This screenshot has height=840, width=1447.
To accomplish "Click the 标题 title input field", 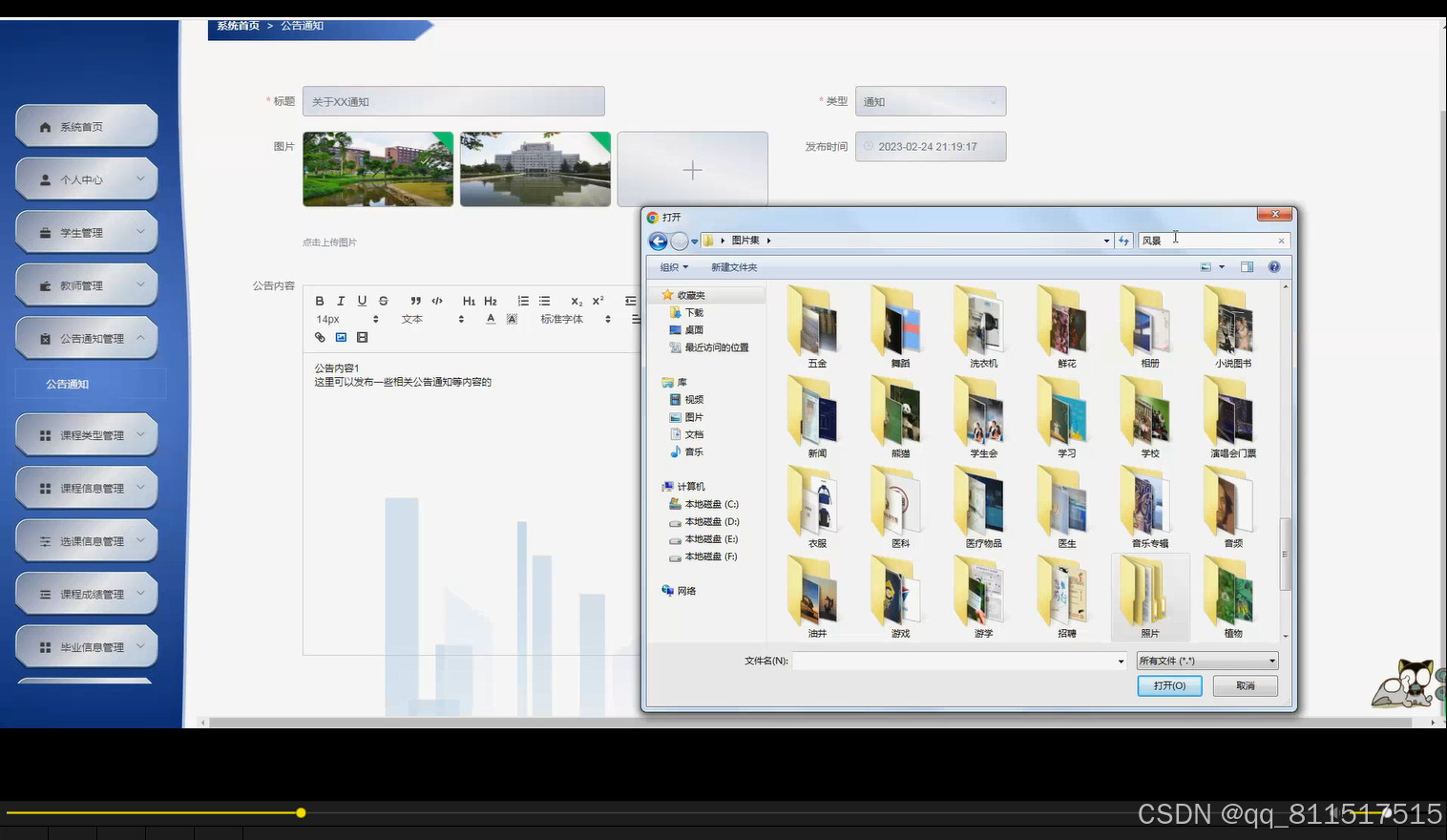I will [x=453, y=101].
